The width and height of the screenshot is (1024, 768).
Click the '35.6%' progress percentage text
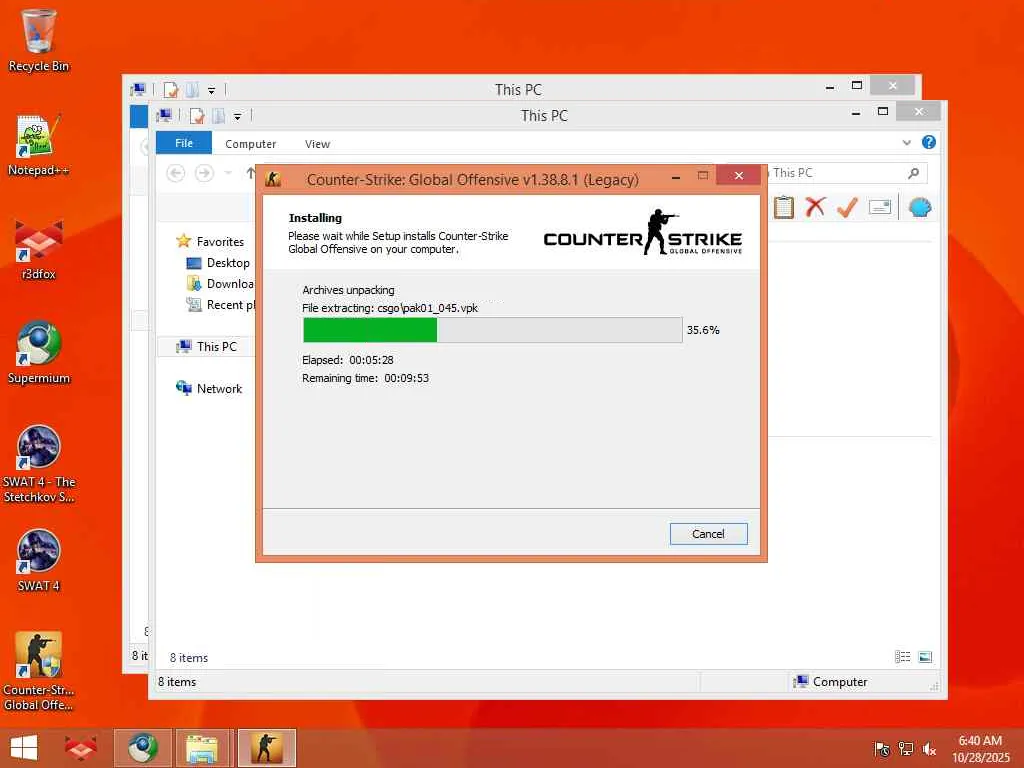(x=703, y=330)
